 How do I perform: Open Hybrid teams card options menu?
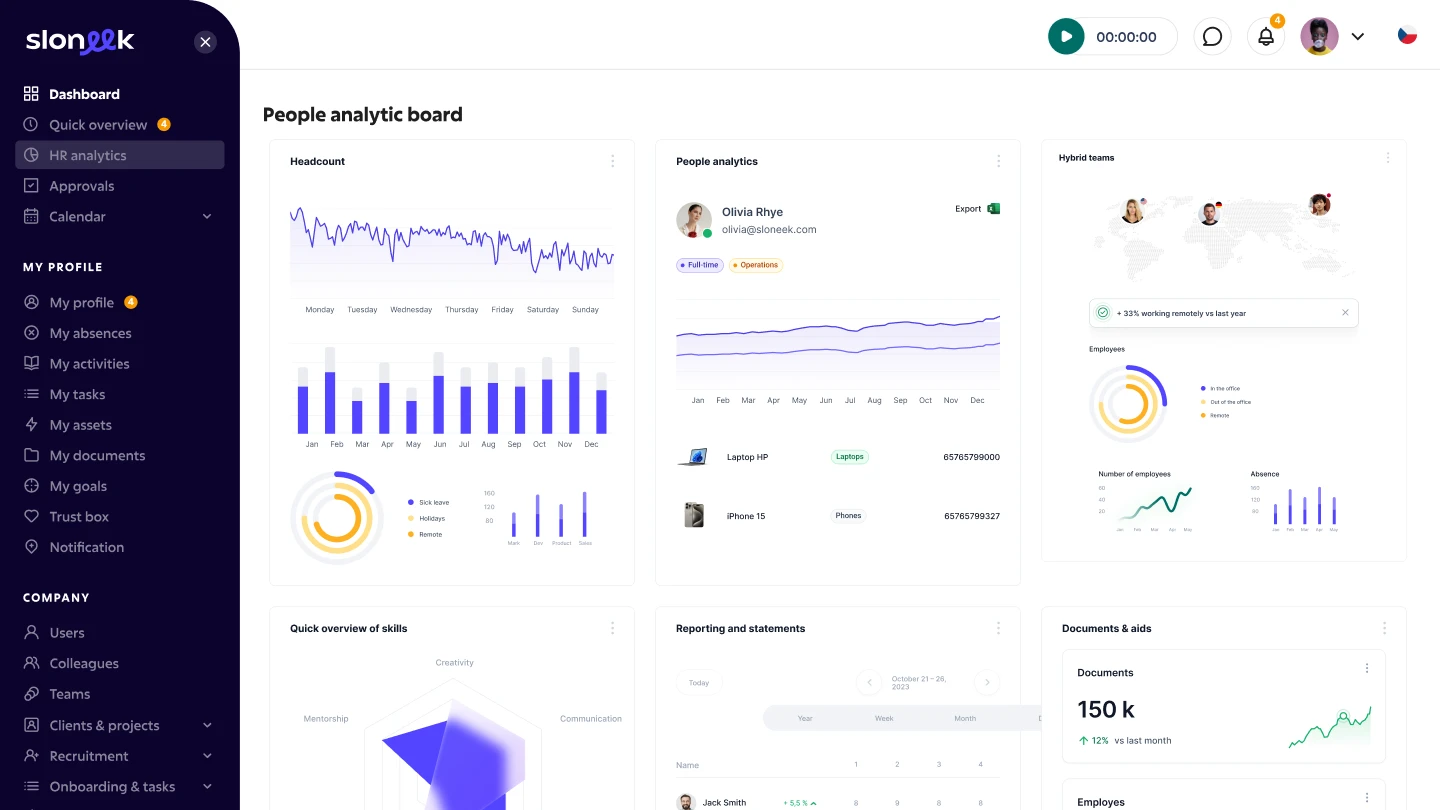point(1387,158)
